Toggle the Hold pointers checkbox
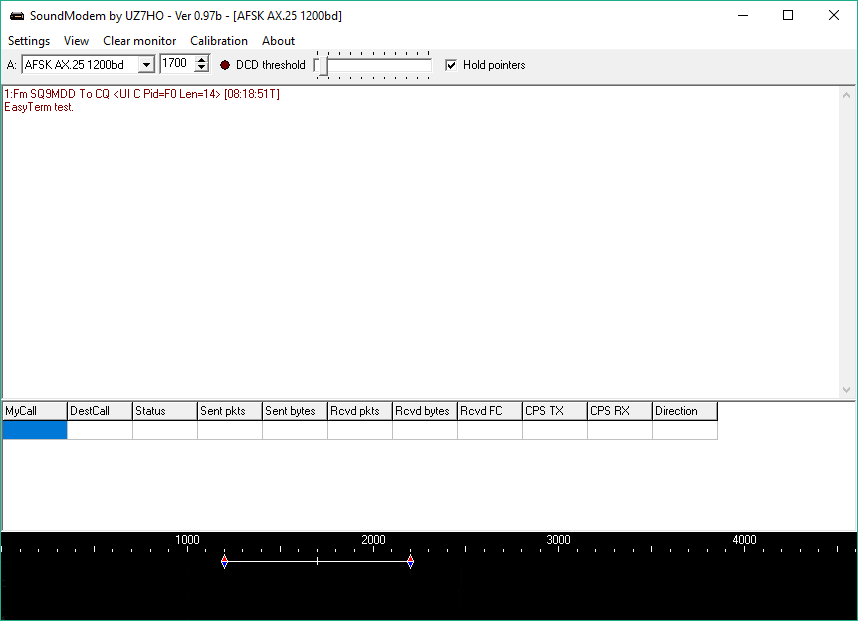Screen dimensions: 858x621 [x=451, y=65]
